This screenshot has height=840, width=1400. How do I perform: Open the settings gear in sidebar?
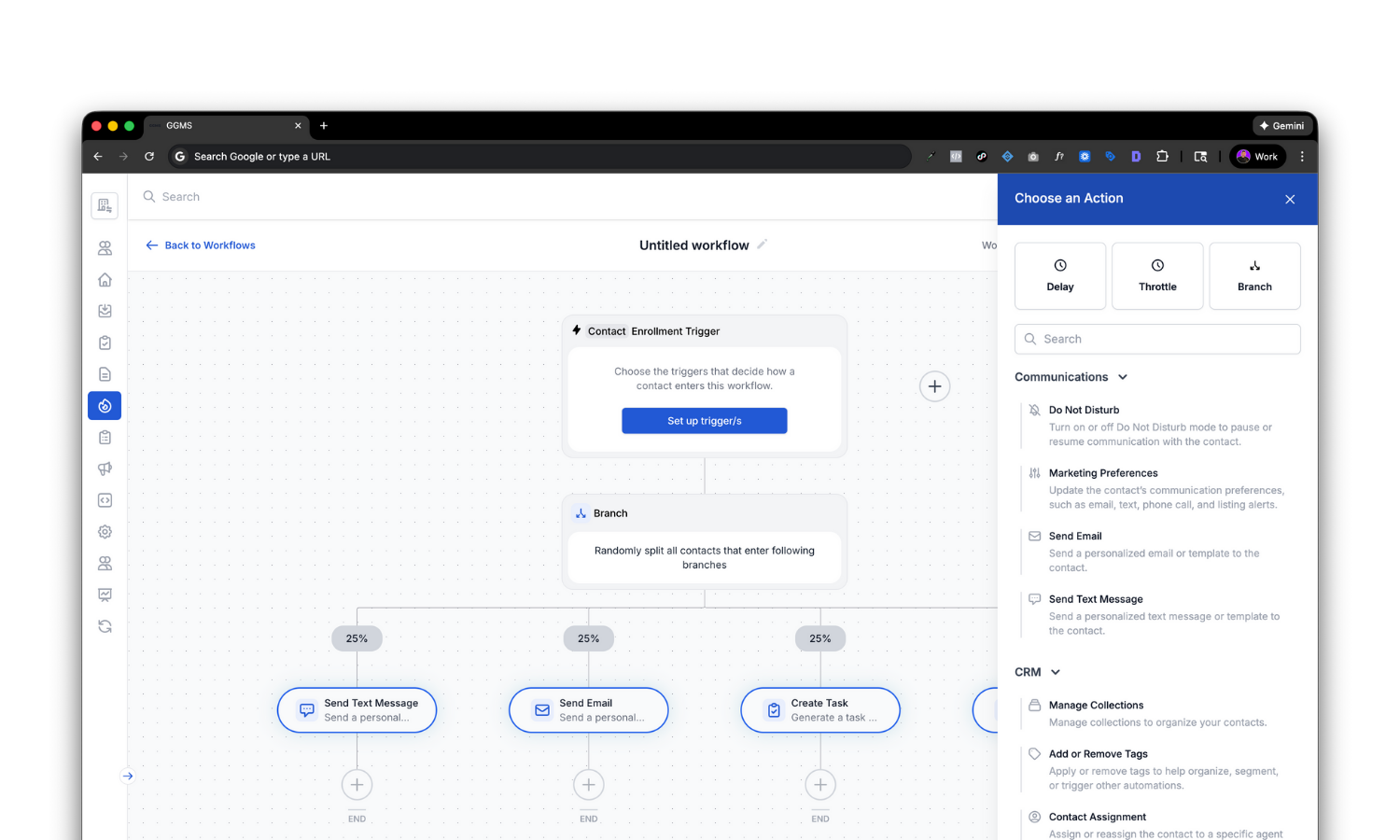click(105, 532)
